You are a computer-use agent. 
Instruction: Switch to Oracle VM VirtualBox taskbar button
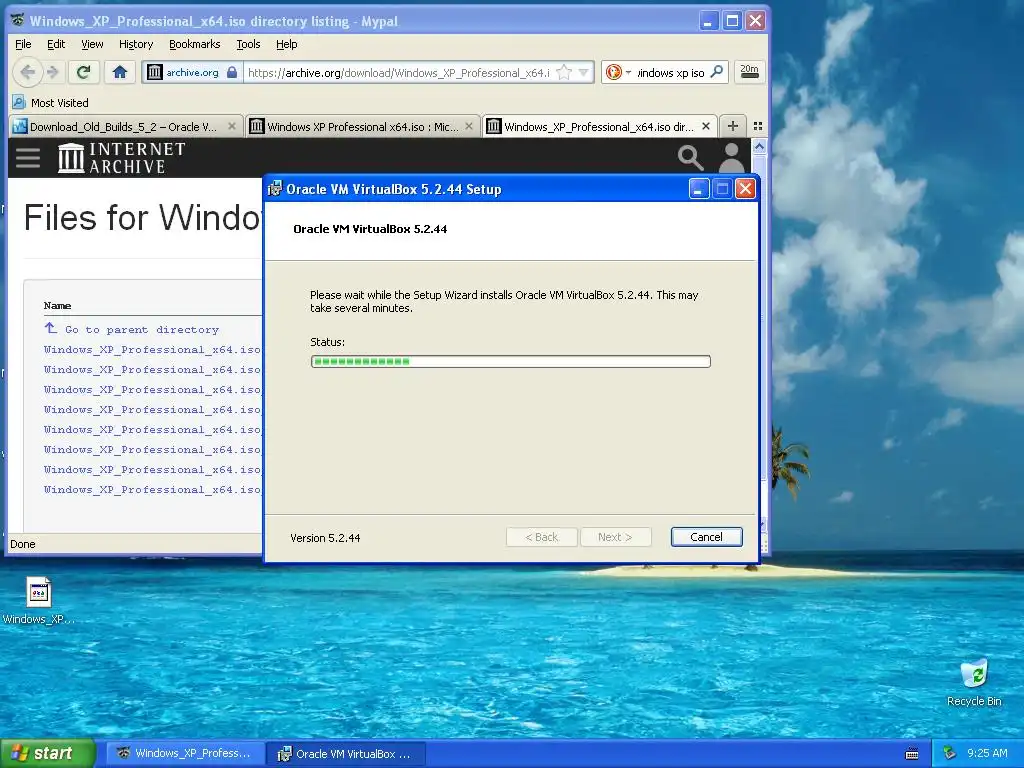(x=346, y=754)
